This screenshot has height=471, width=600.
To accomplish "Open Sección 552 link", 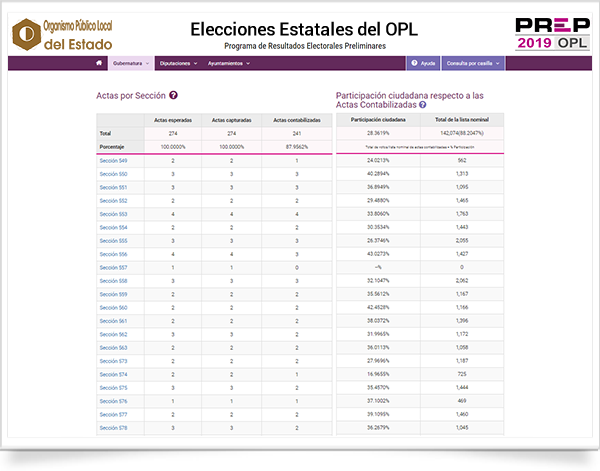I will pos(113,201).
